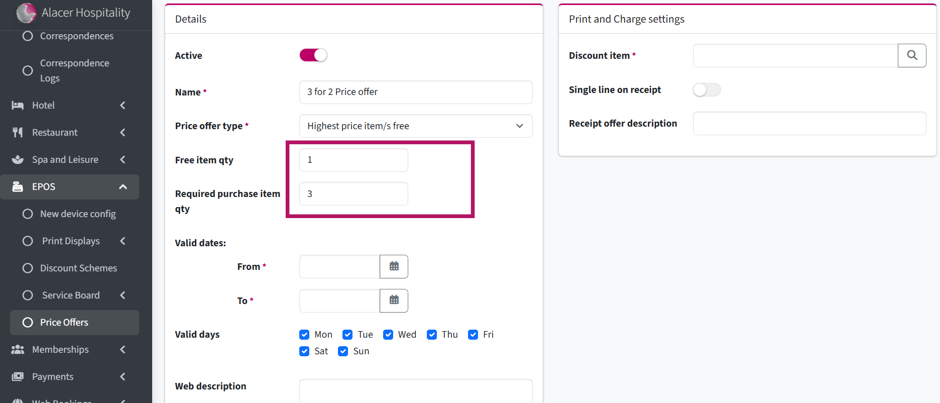Open the Price offer type dropdown
The width and height of the screenshot is (940, 403).
coord(415,126)
